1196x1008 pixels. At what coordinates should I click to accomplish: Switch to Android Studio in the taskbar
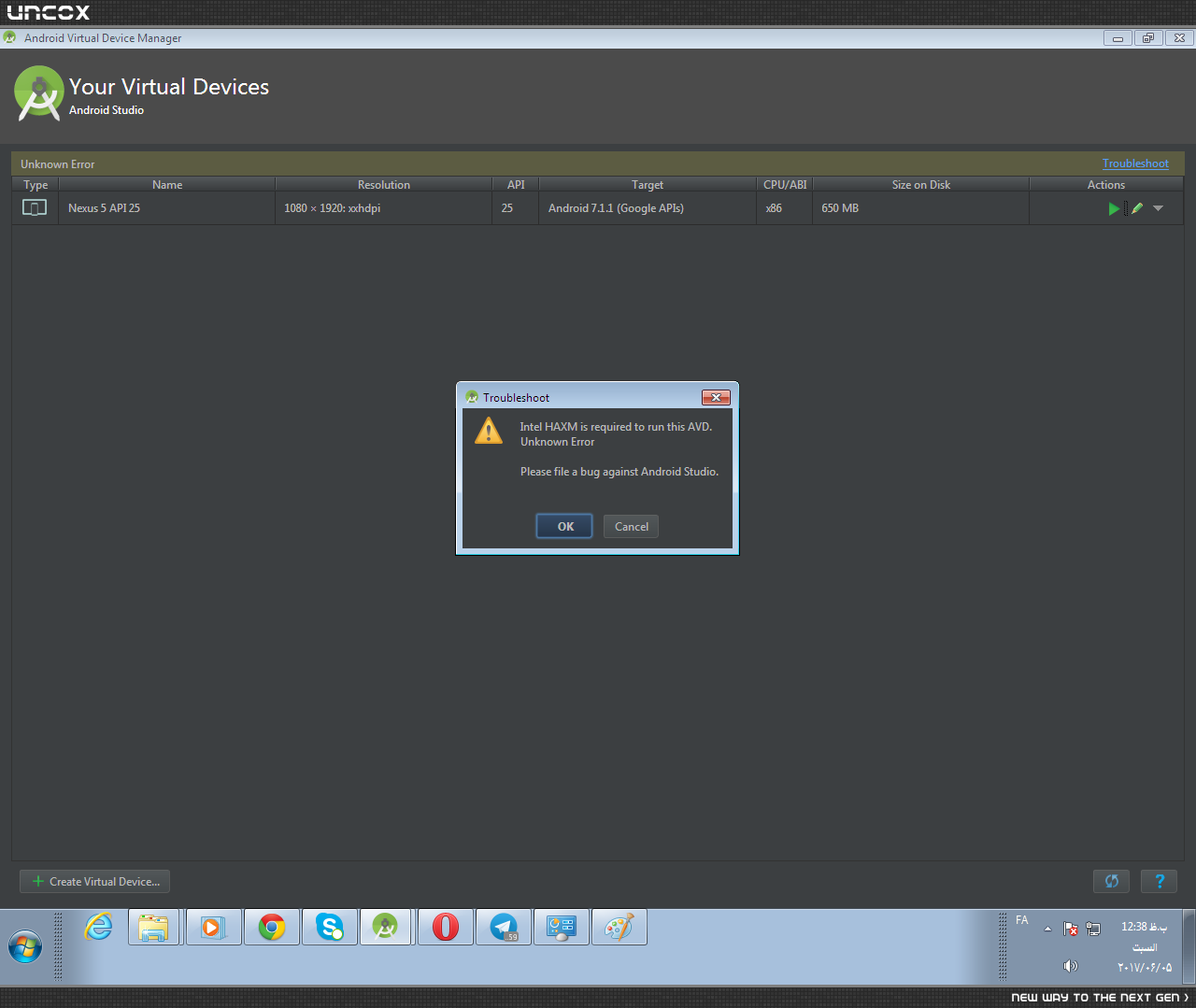[385, 928]
